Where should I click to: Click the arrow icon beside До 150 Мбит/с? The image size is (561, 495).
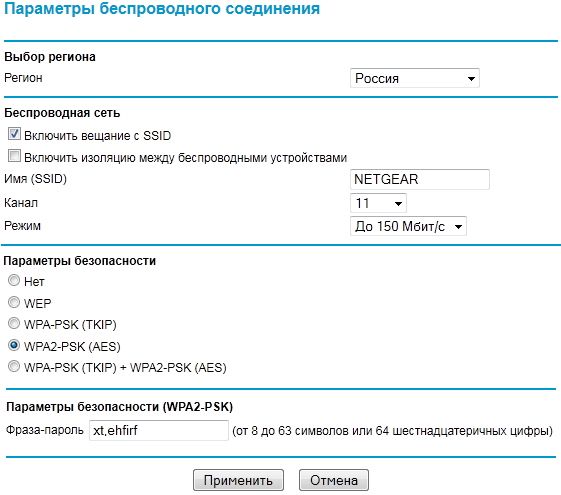(x=458, y=227)
